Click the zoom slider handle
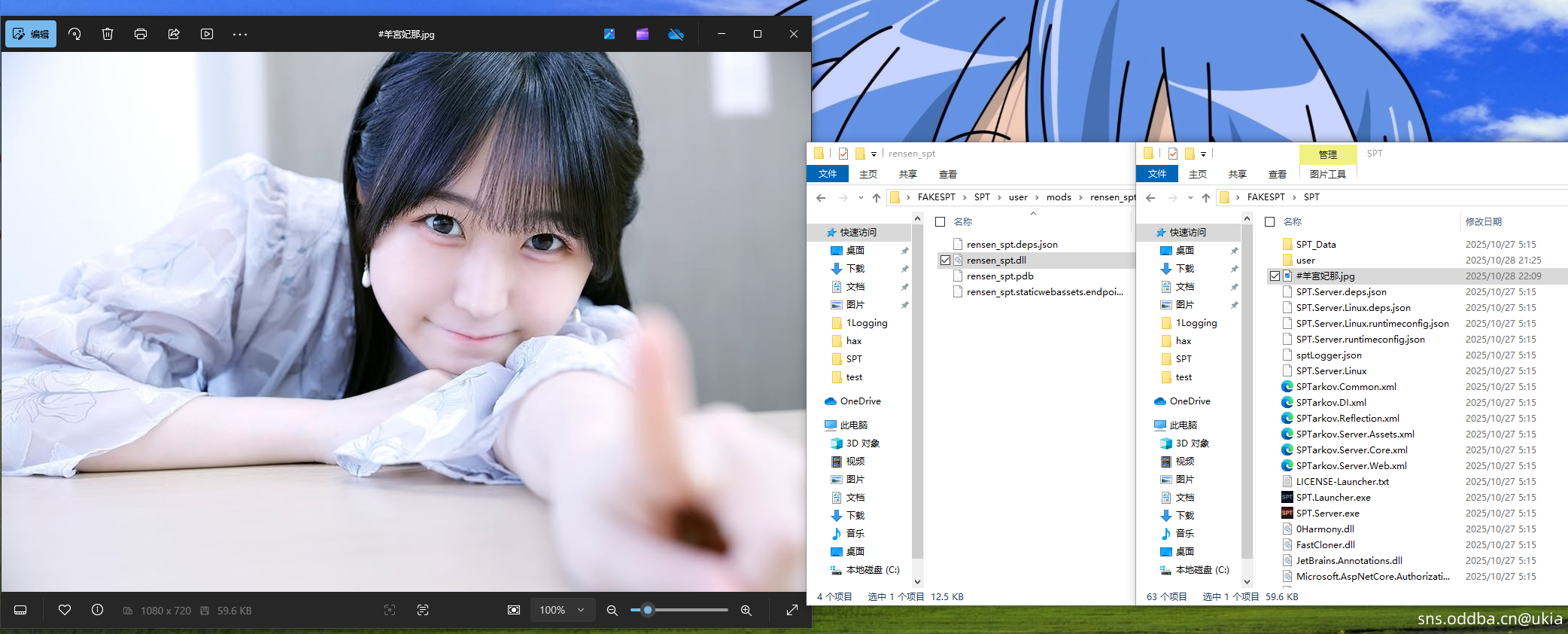The height and width of the screenshot is (634, 1568). pos(647,610)
